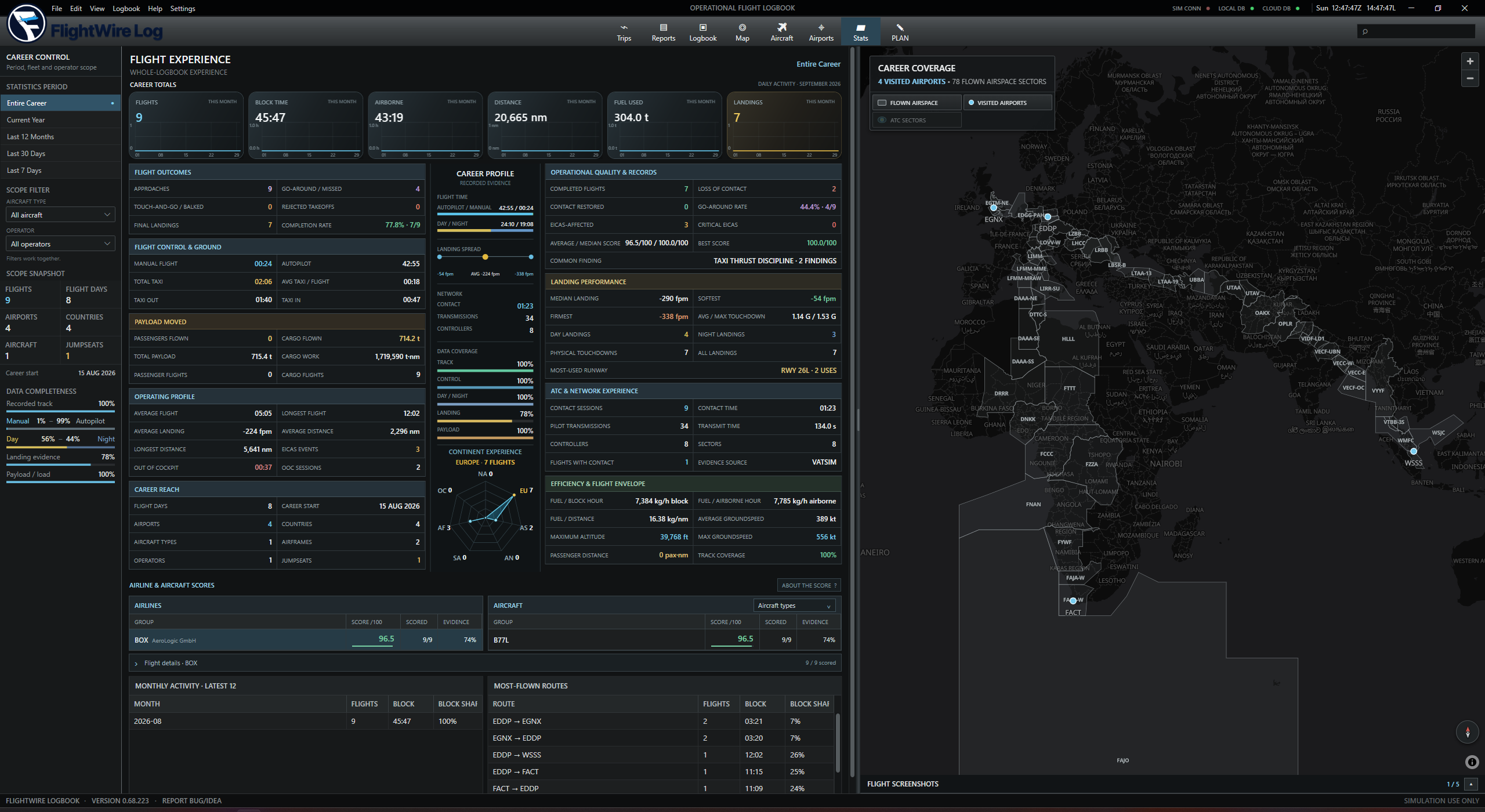Toggle the Visited Airports layer

[1008, 103]
